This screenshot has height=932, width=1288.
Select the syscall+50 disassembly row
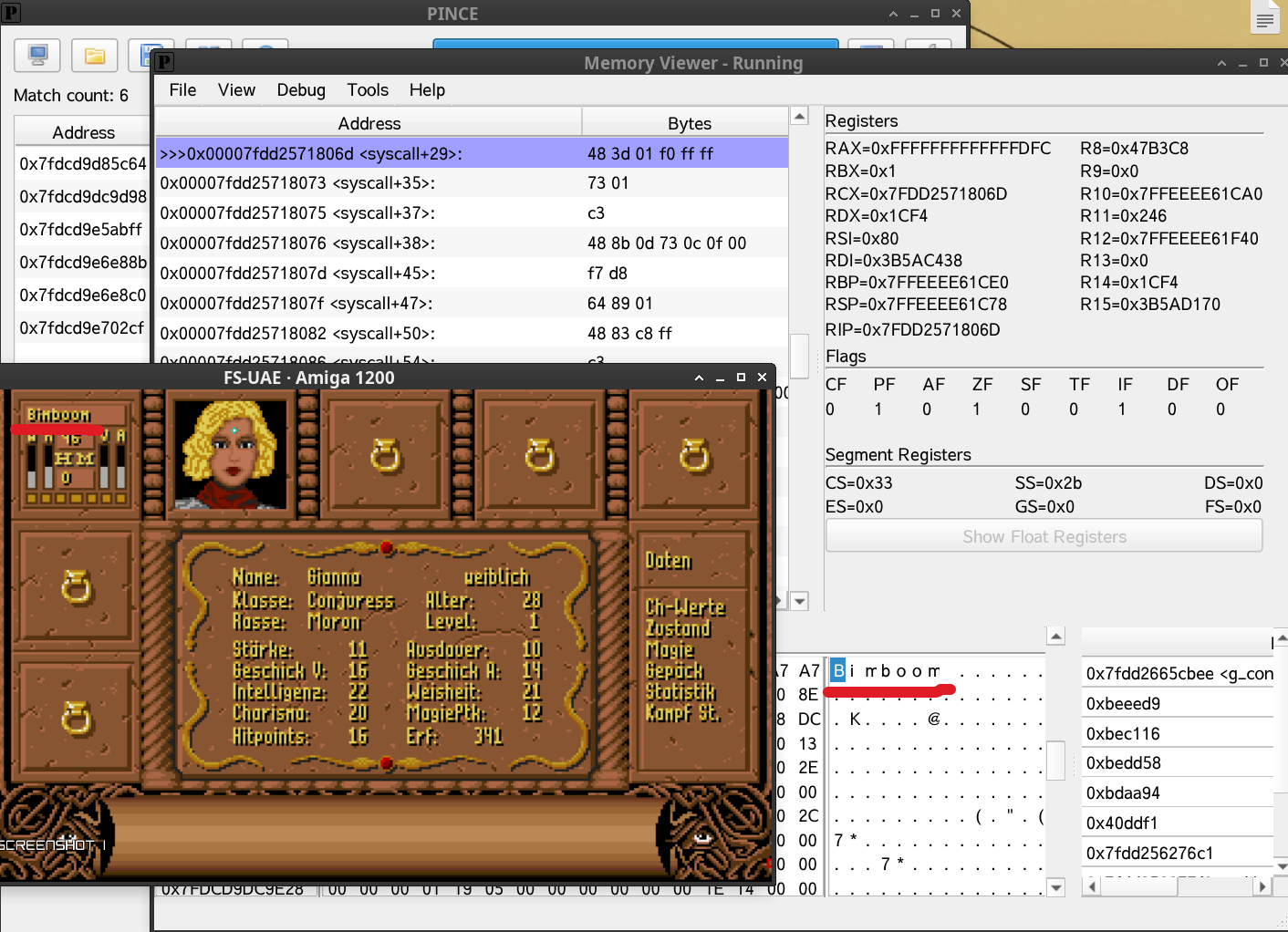pos(472,334)
